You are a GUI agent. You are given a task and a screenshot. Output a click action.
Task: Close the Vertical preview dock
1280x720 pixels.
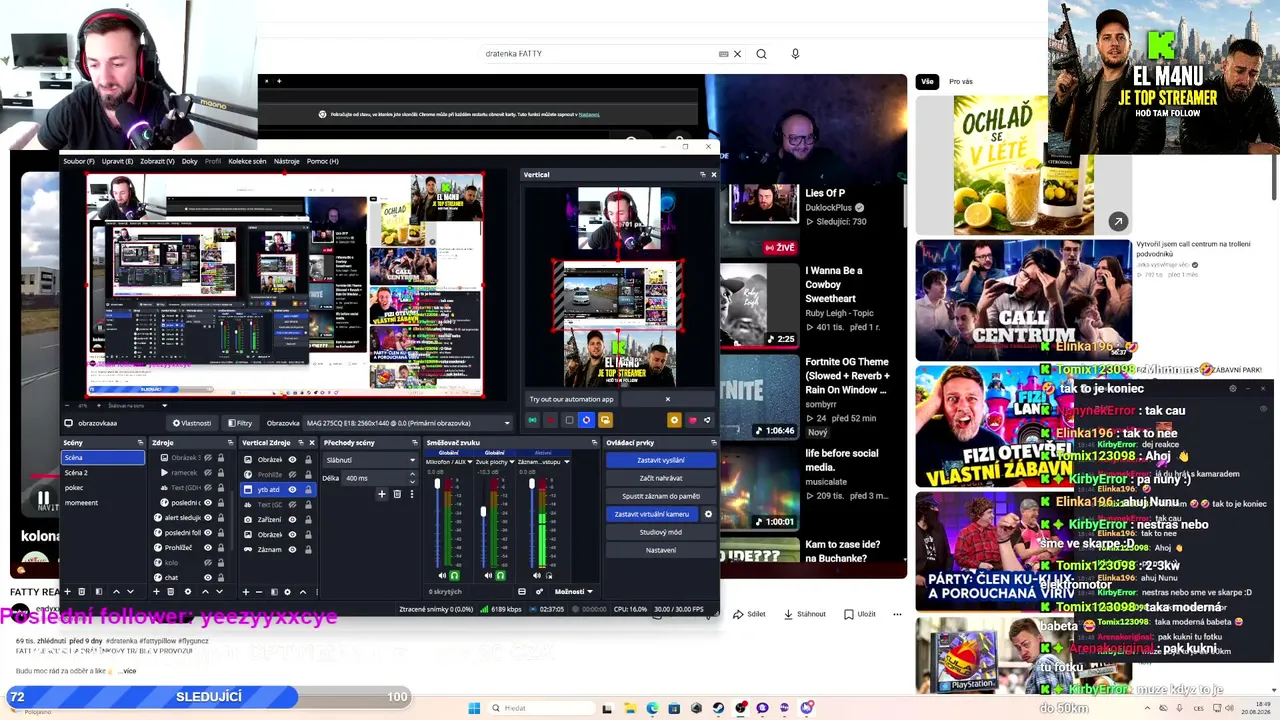tap(713, 174)
